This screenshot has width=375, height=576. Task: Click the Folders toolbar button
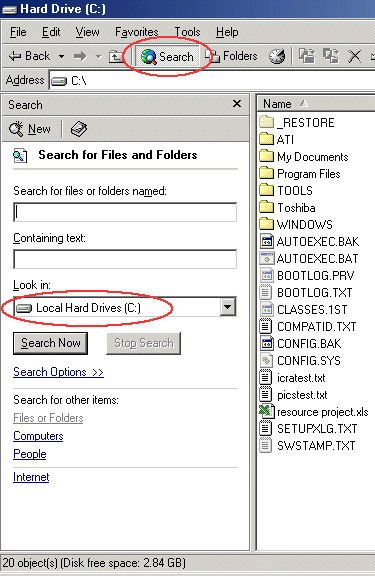coord(231,56)
